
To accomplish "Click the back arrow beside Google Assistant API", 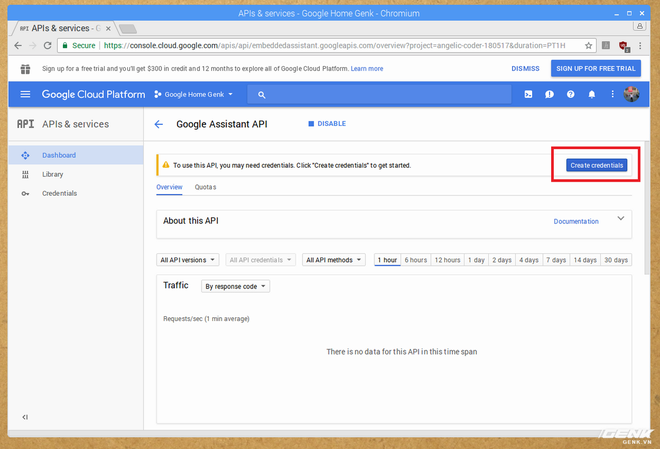I will click(x=159, y=124).
